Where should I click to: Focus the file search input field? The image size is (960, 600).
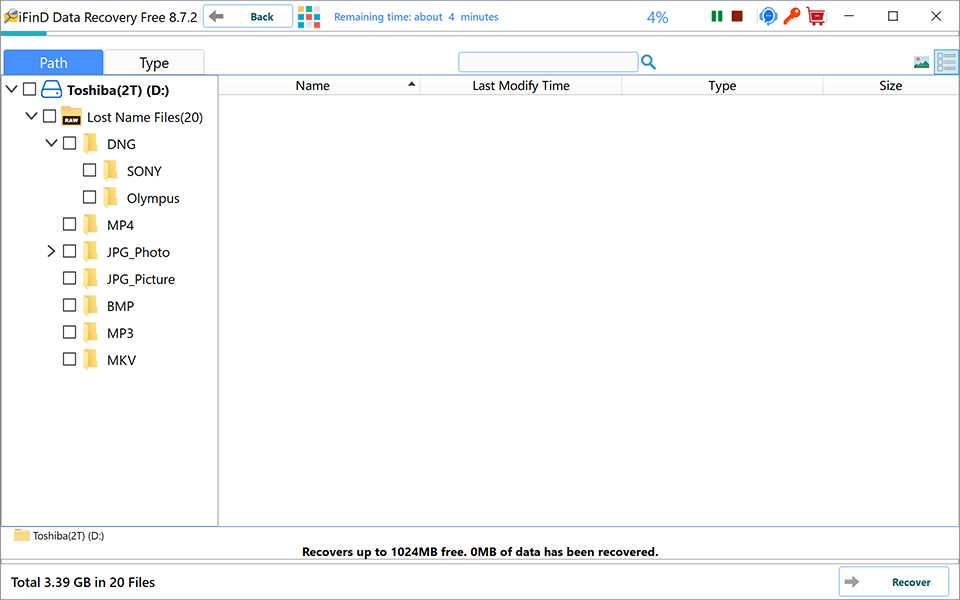point(548,62)
